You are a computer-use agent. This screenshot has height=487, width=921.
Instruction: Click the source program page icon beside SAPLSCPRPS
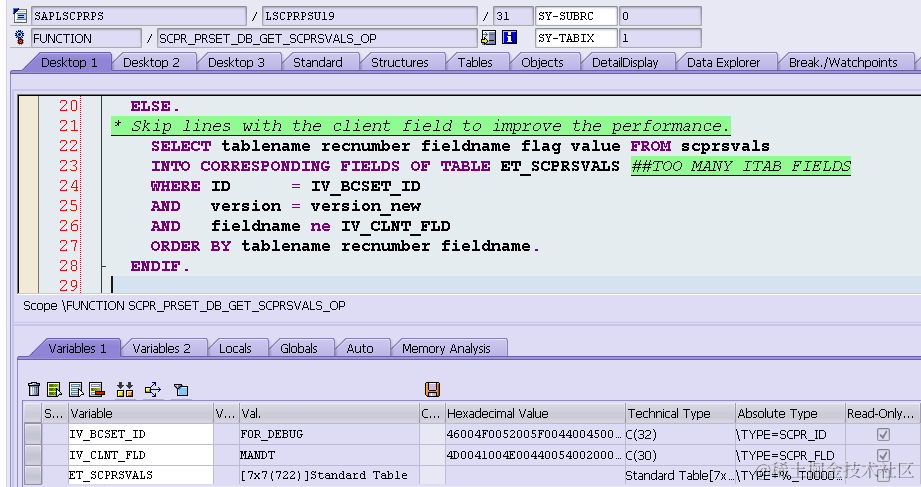tap(20, 16)
